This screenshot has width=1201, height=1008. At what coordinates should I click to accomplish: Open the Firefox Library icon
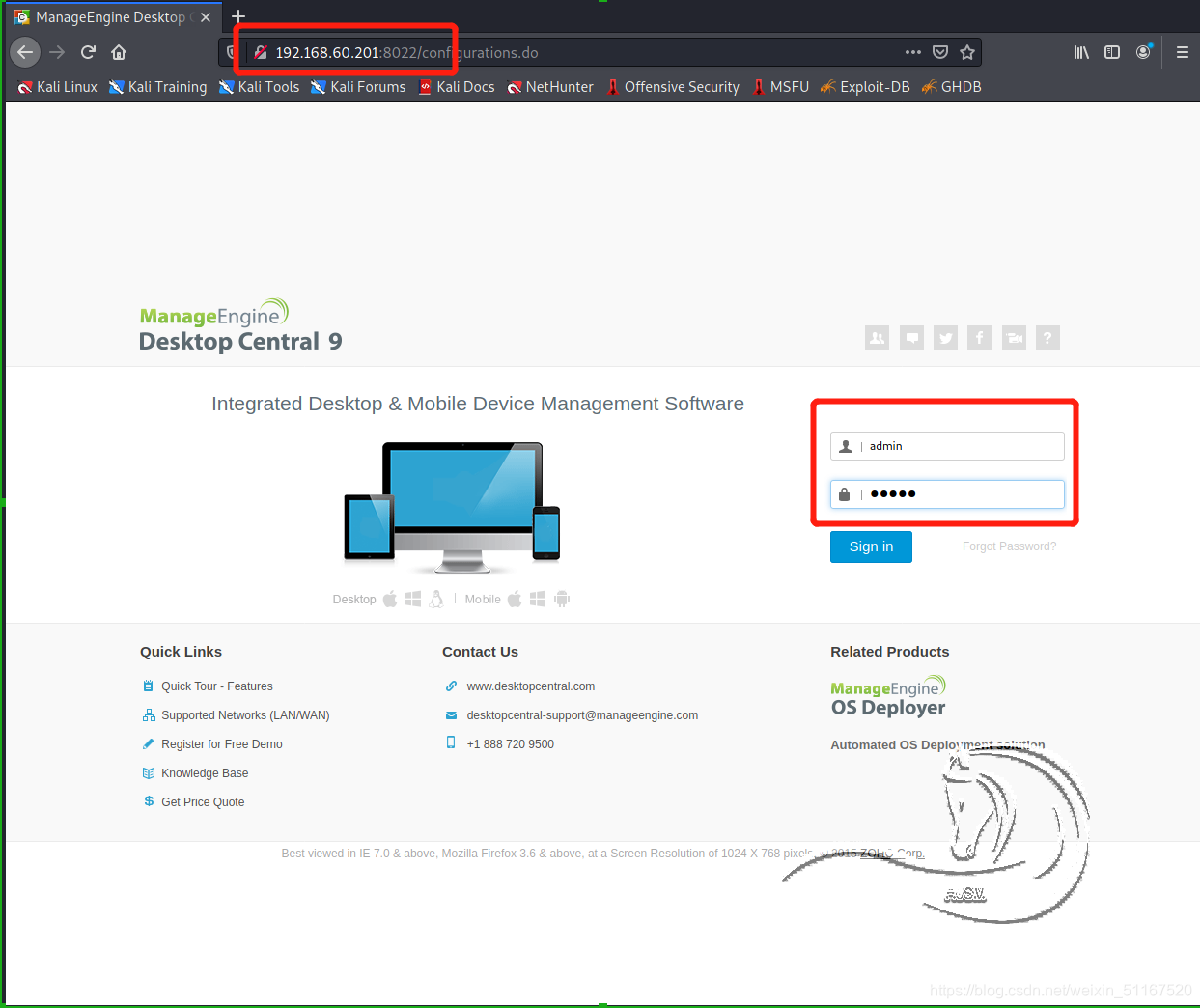[x=1081, y=52]
